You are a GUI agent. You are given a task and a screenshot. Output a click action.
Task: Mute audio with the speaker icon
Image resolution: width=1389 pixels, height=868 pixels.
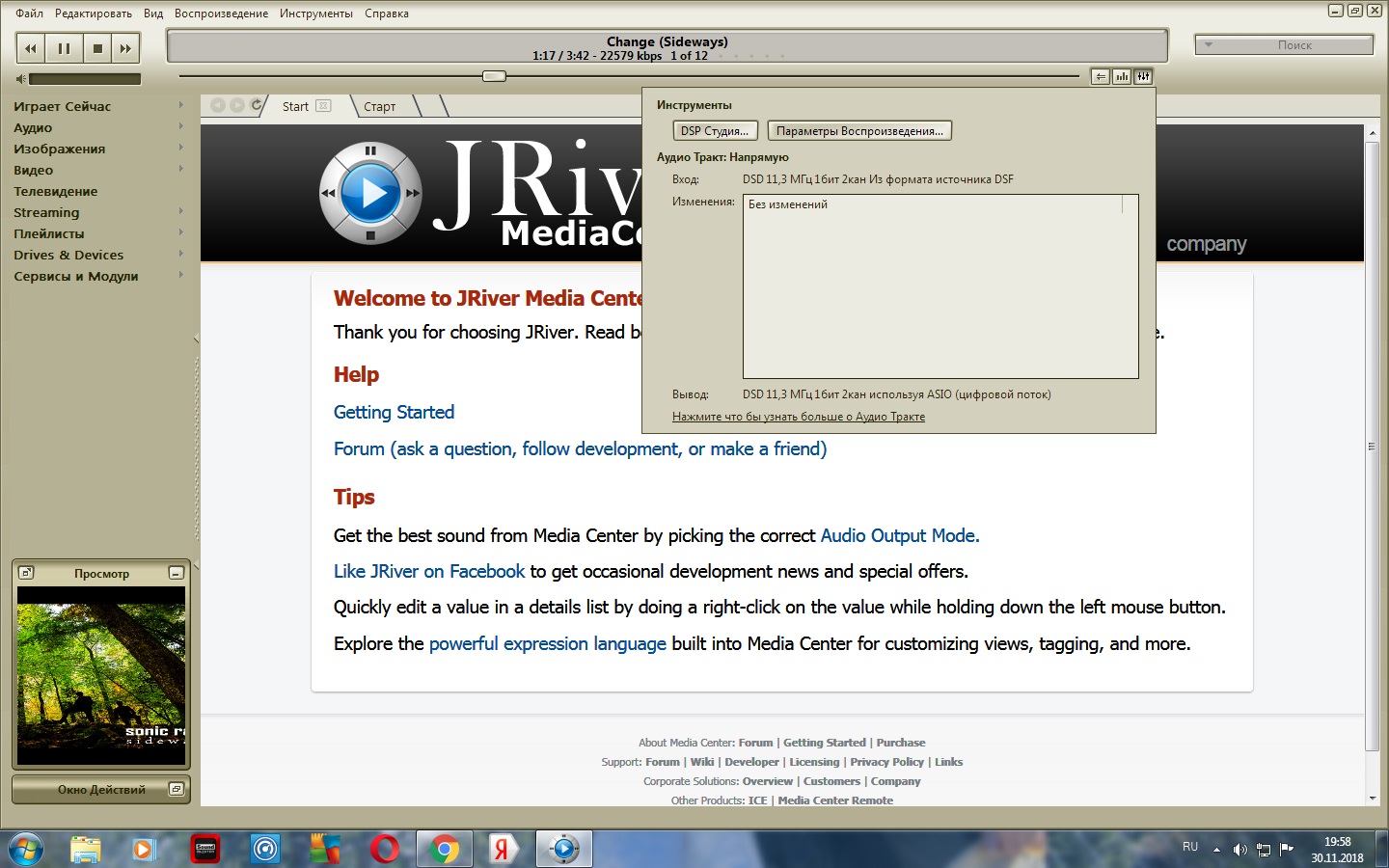coord(21,79)
